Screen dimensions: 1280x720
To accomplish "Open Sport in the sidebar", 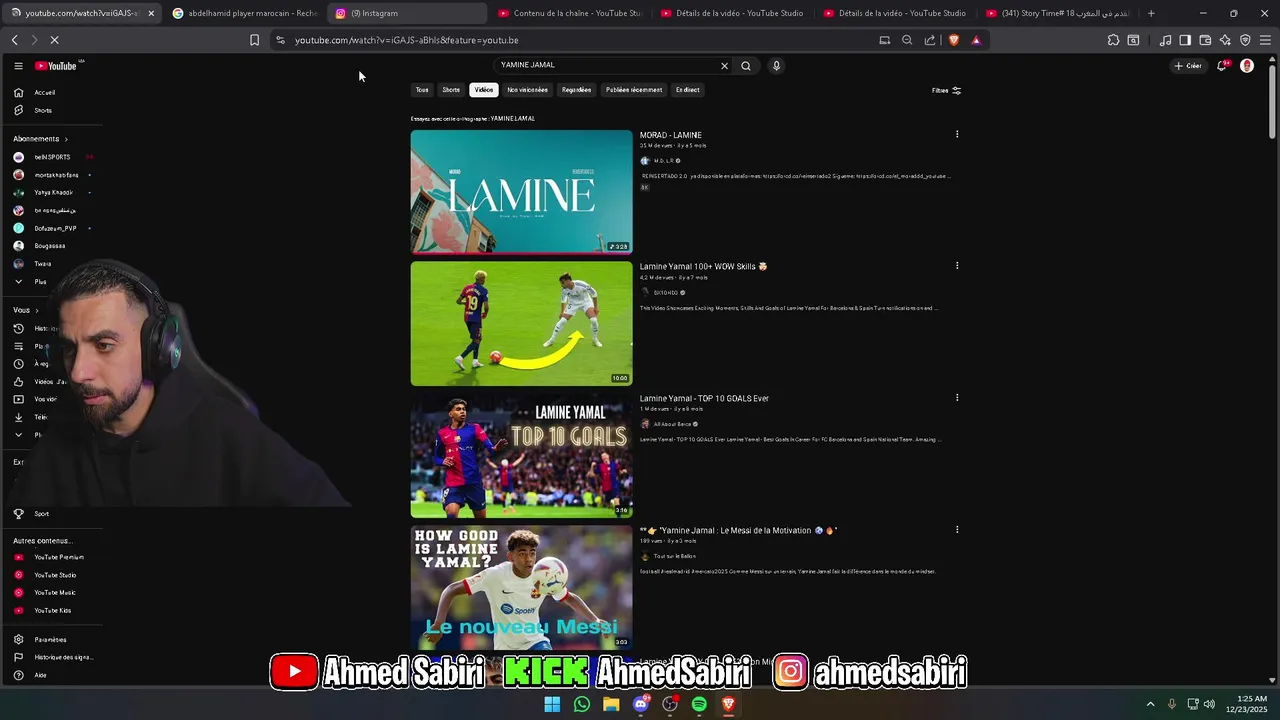I will pyautogui.click(x=42, y=514).
